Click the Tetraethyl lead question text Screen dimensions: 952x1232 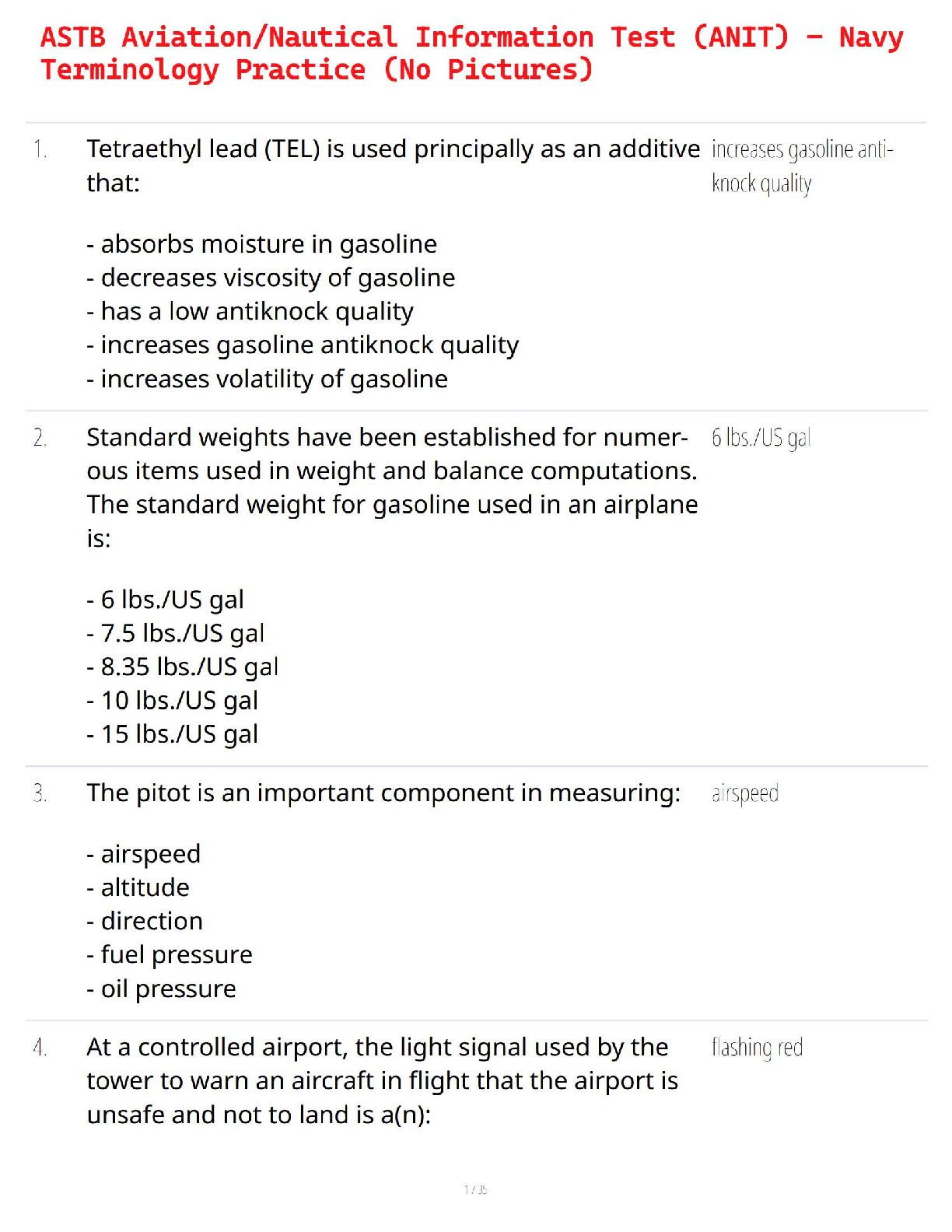(x=393, y=165)
